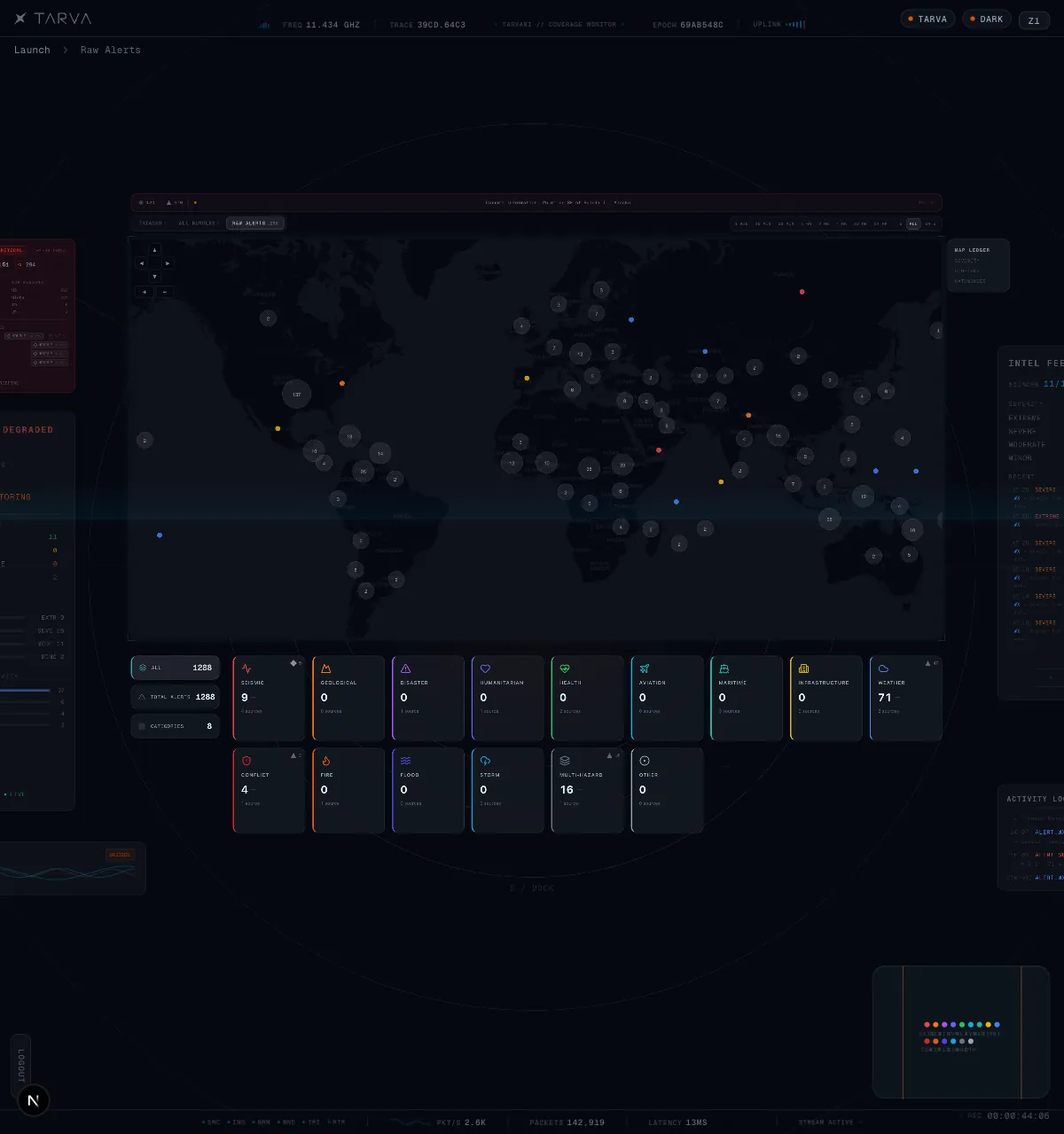
Task: Zoom in the map with plus
Action: [x=145, y=292]
